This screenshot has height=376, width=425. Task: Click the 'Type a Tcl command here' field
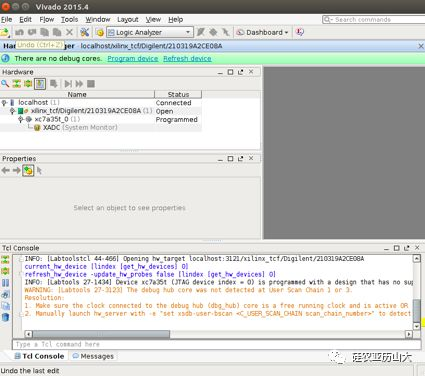(217, 344)
